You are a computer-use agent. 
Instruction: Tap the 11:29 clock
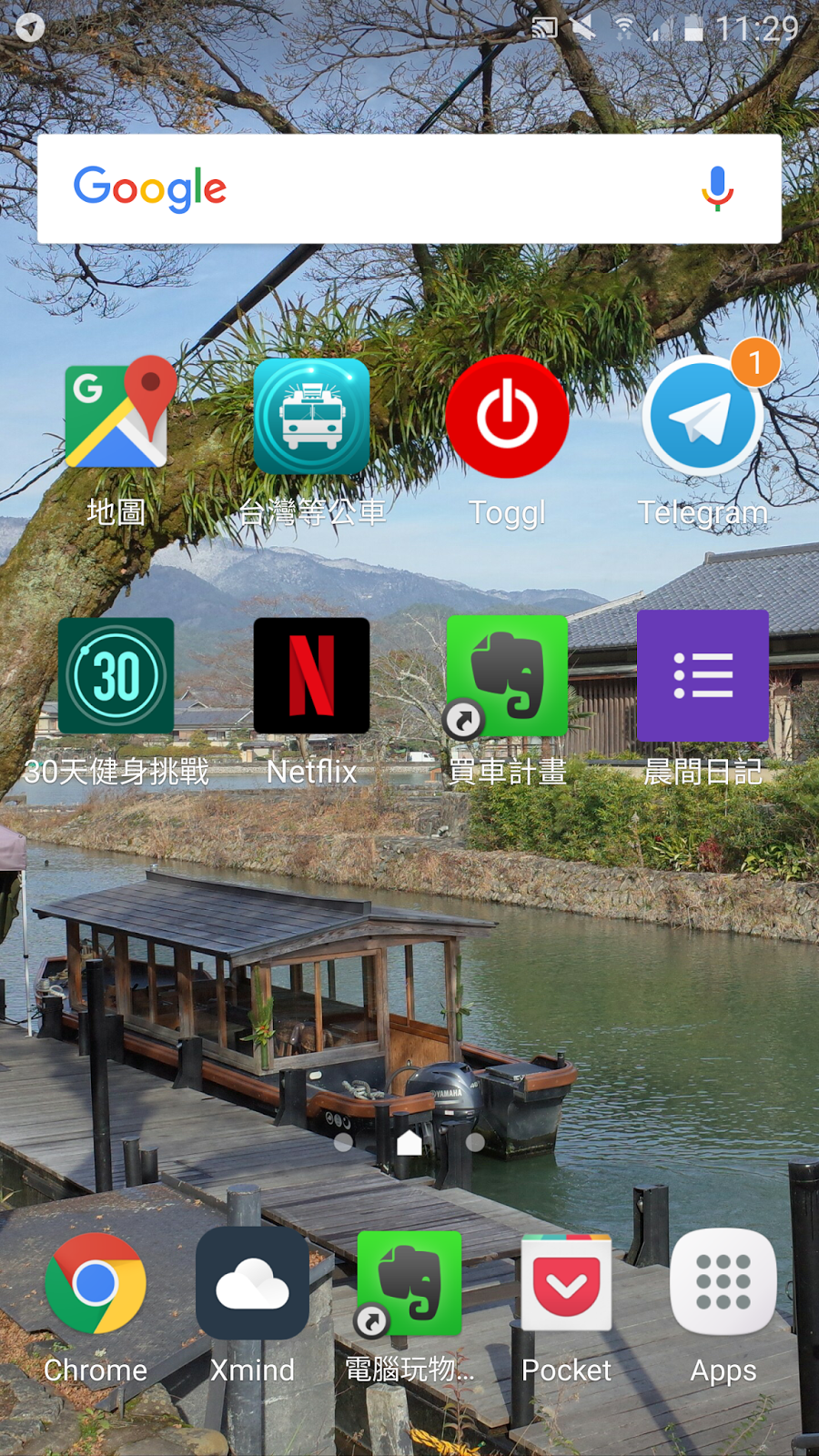[x=757, y=29]
